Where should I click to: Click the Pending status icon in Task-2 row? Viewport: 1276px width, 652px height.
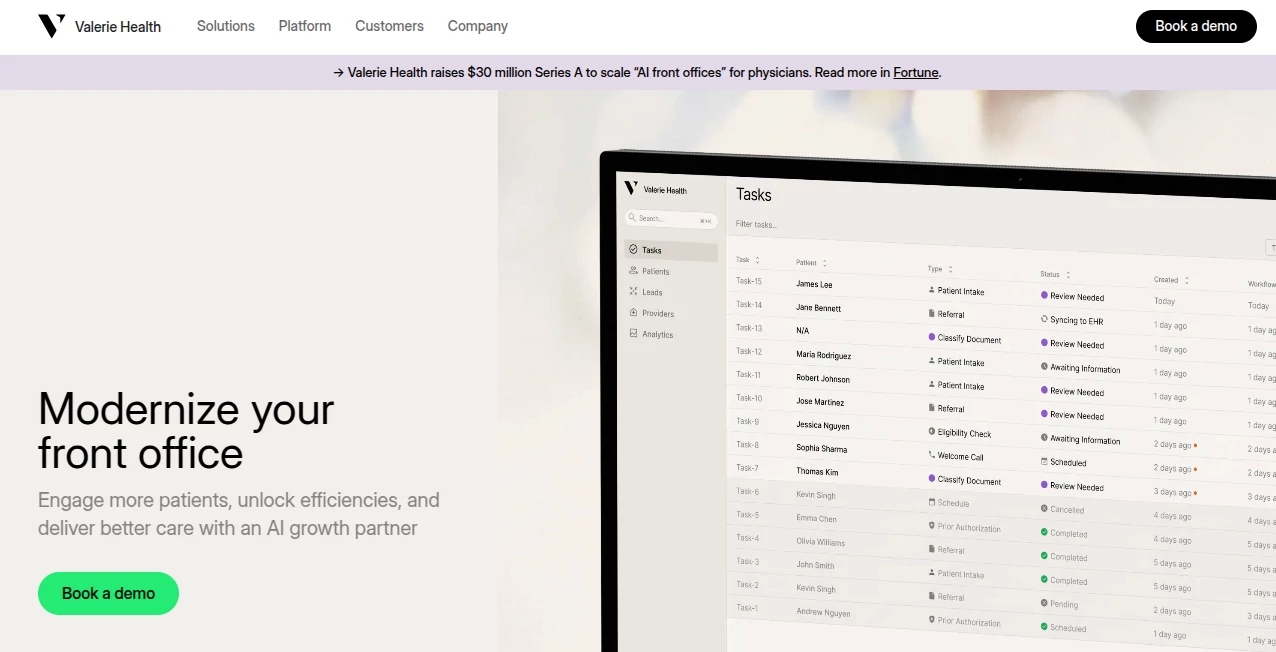(1044, 603)
